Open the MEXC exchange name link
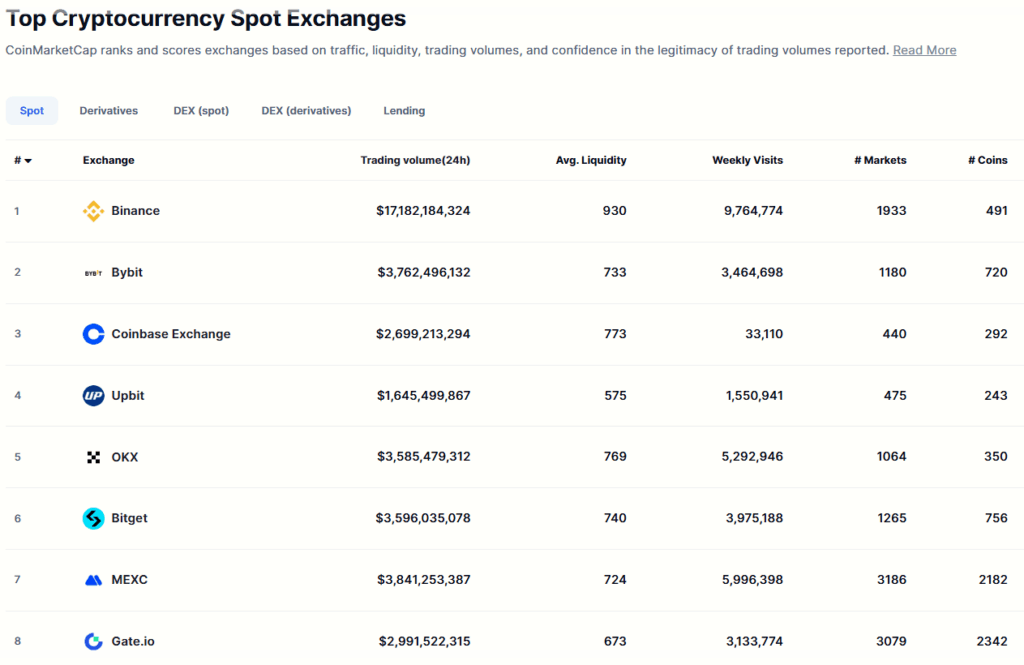This screenshot has height=665, width=1024. click(129, 579)
